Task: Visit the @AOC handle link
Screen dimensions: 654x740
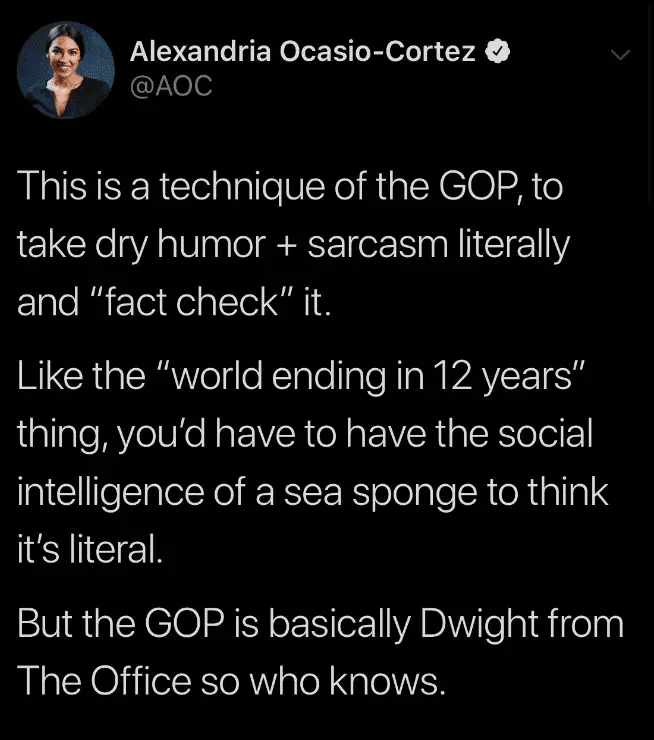Action: 171,87
